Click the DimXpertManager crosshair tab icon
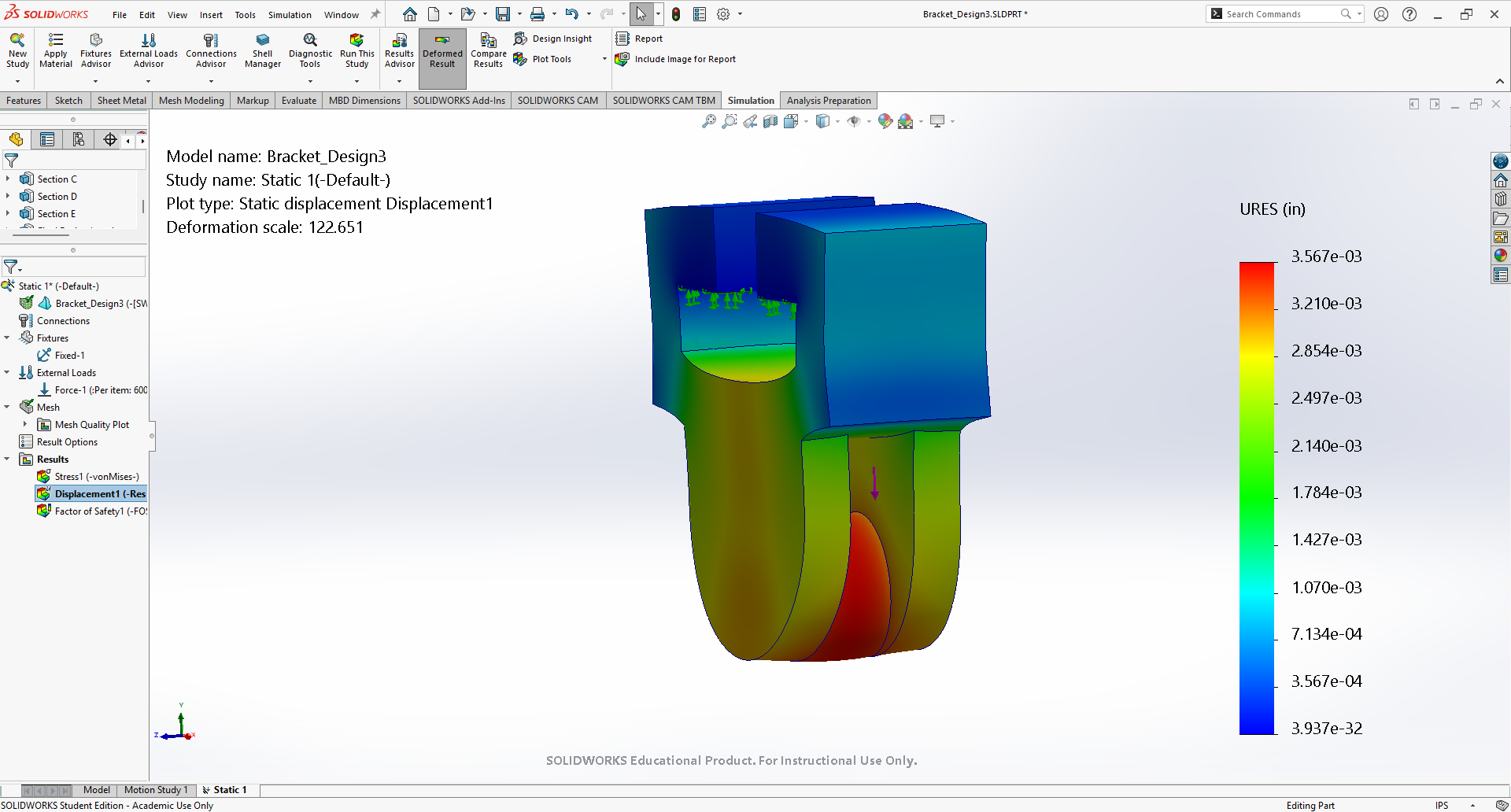The image size is (1511, 812). click(110, 140)
